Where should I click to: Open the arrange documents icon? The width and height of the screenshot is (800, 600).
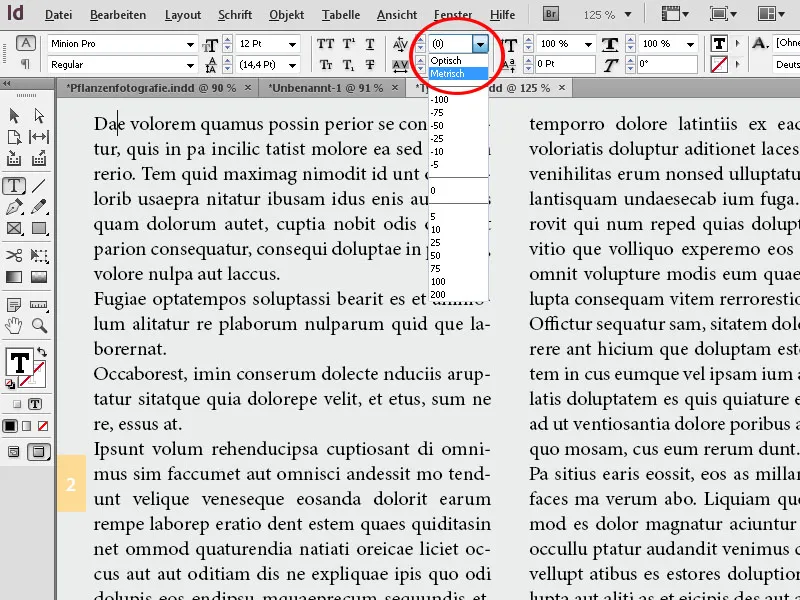pyautogui.click(x=770, y=14)
